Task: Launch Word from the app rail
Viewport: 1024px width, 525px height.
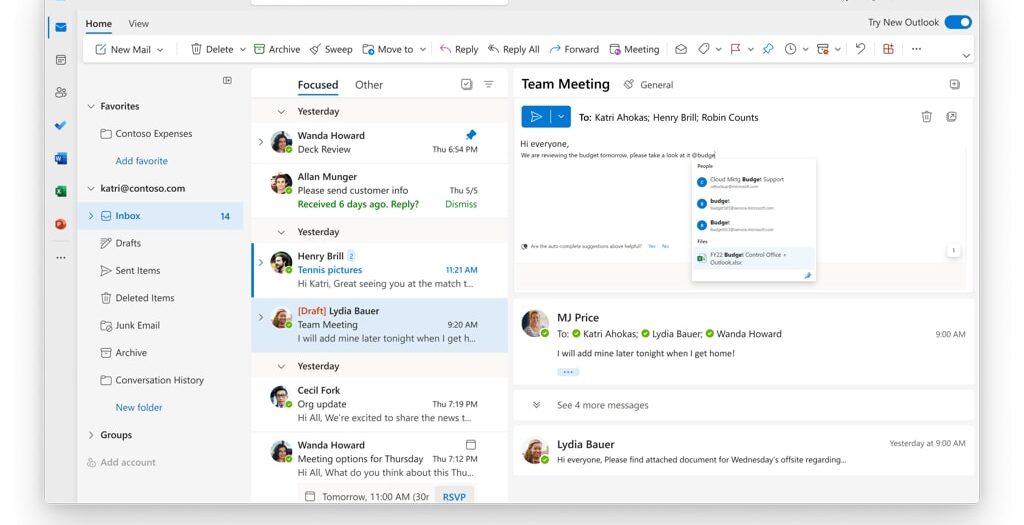Action: coord(61,158)
